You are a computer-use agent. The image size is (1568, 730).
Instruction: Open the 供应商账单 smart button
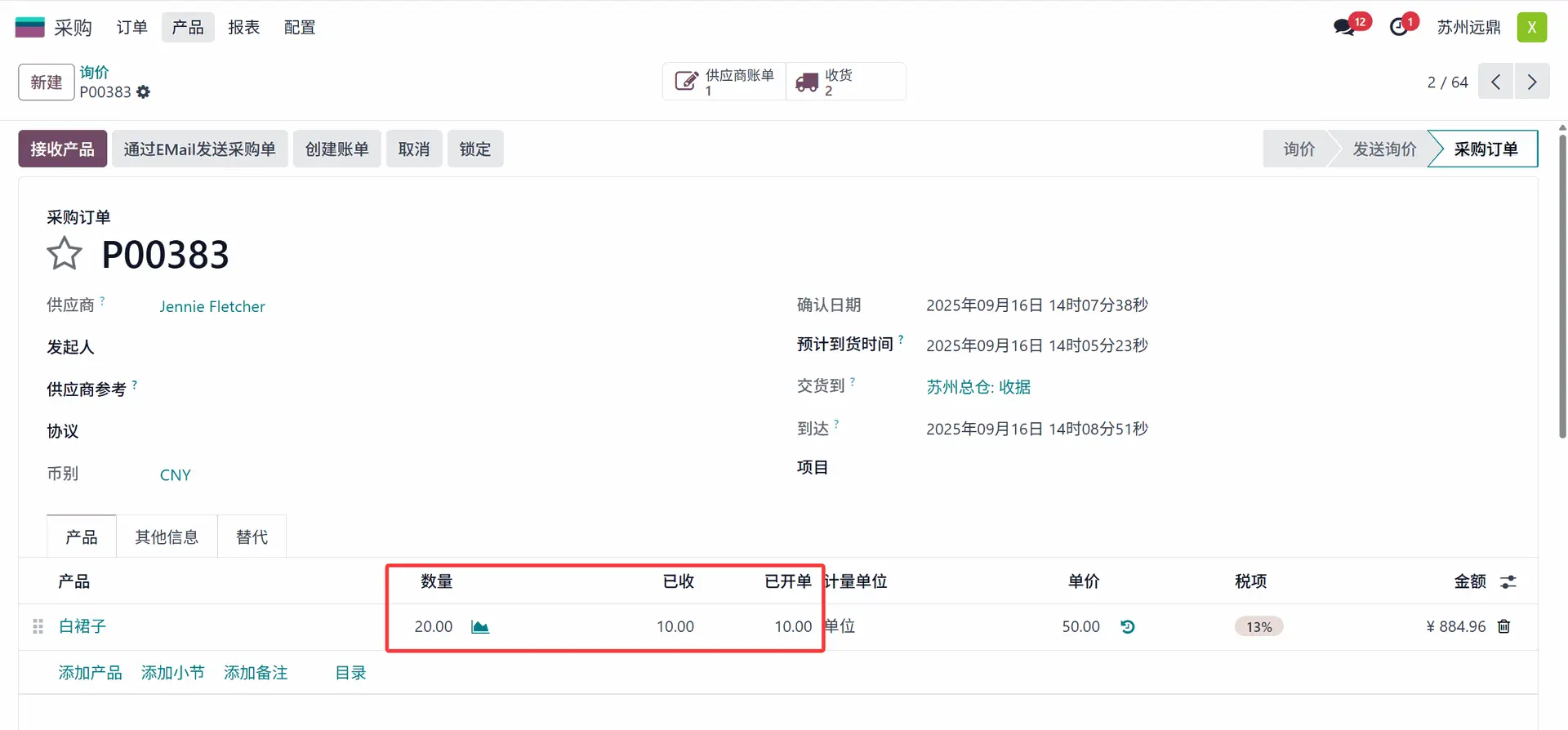(724, 82)
